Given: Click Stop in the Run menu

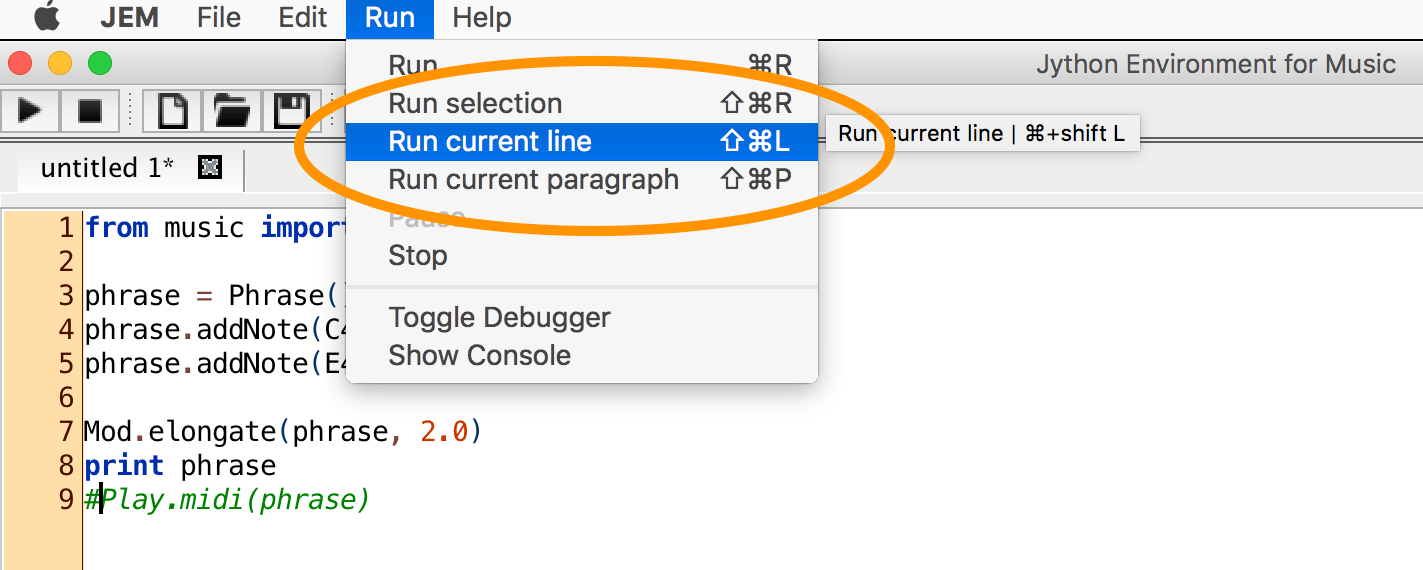Looking at the screenshot, I should click(418, 256).
